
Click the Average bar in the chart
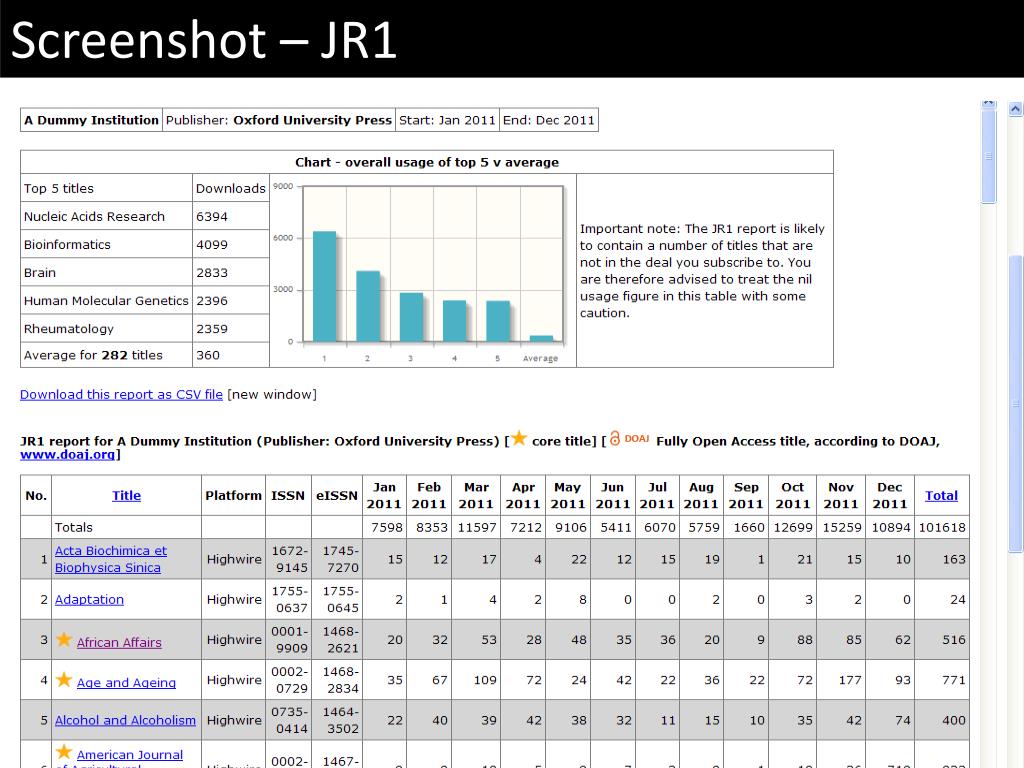(541, 338)
